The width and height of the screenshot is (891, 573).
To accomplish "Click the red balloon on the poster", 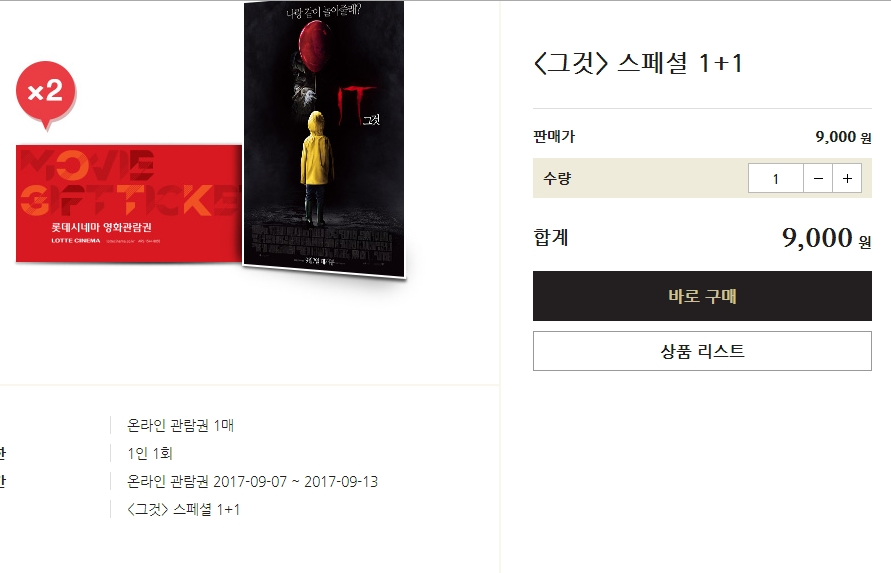I will (314, 45).
